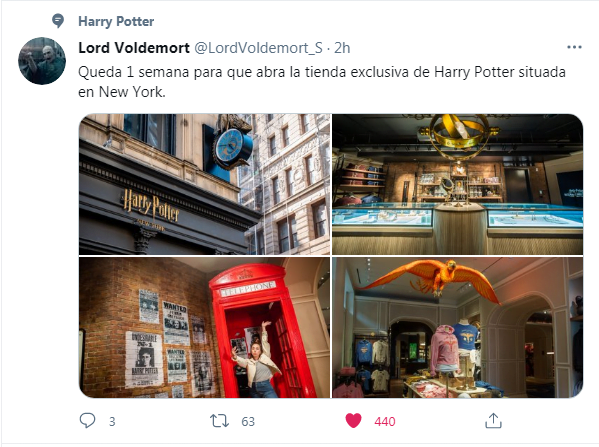Open the red telephone booth photo

[204, 327]
